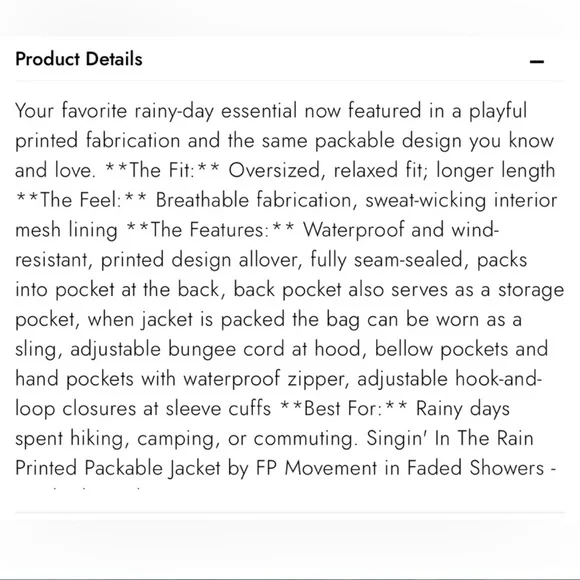Click "FP Movement" in the last line
580x580 pixels.
tap(316, 468)
